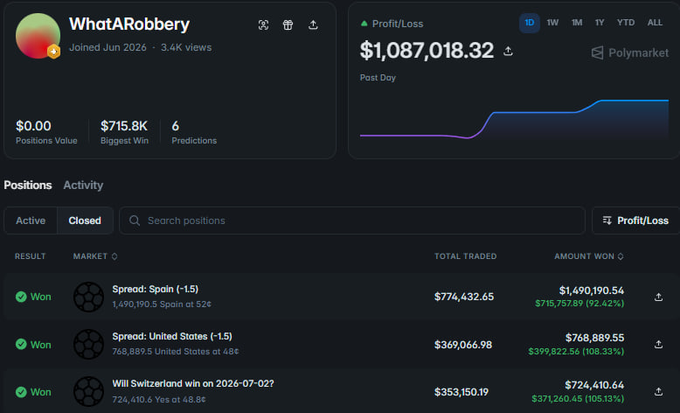Click the WhatARobbery profile avatar
Screen dimensions: 680x413
(38, 36)
